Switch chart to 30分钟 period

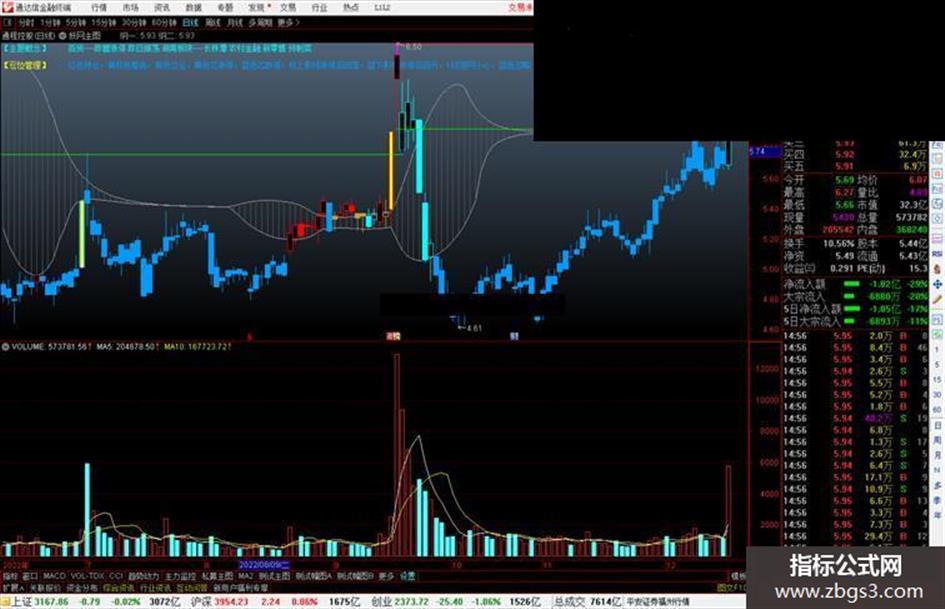click(x=134, y=22)
